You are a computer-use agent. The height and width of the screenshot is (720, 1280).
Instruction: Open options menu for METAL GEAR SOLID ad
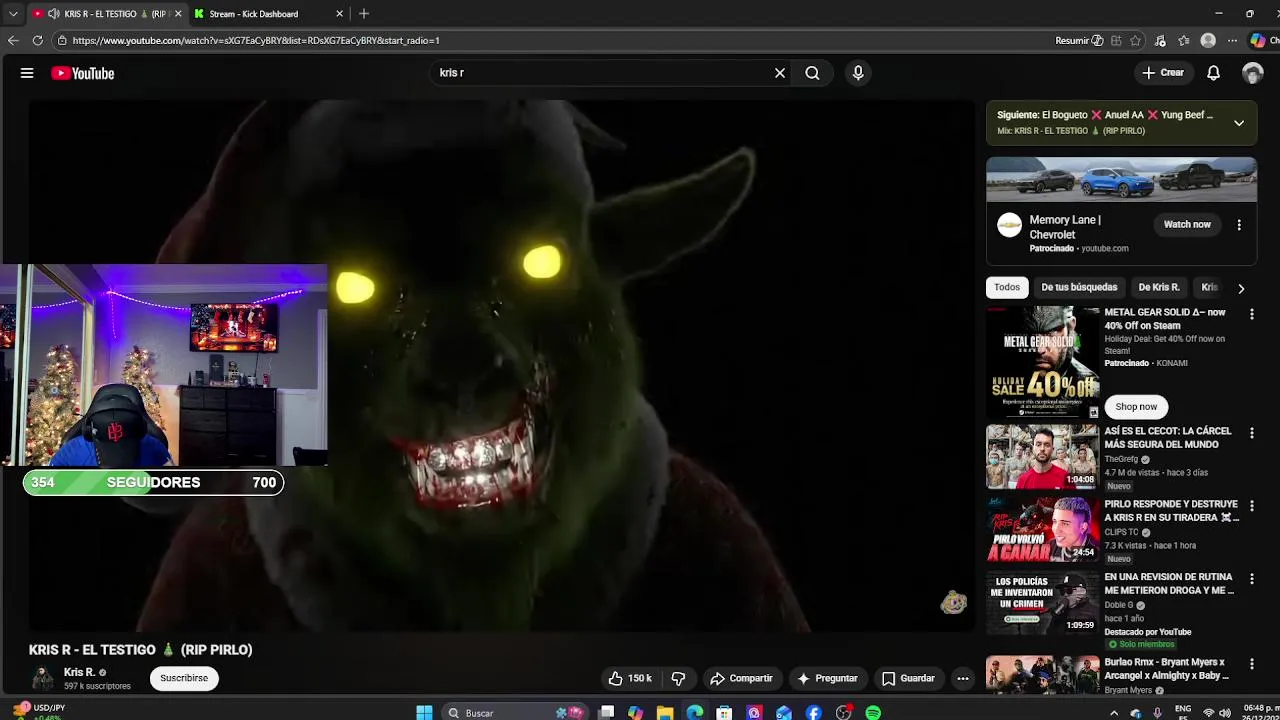[1251, 314]
